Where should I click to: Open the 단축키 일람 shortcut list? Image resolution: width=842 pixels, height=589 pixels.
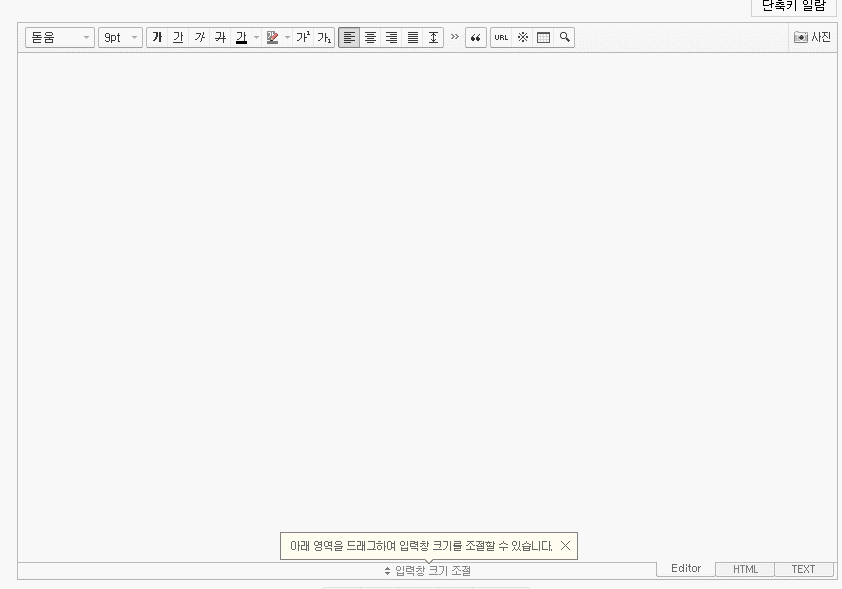[x=792, y=7]
